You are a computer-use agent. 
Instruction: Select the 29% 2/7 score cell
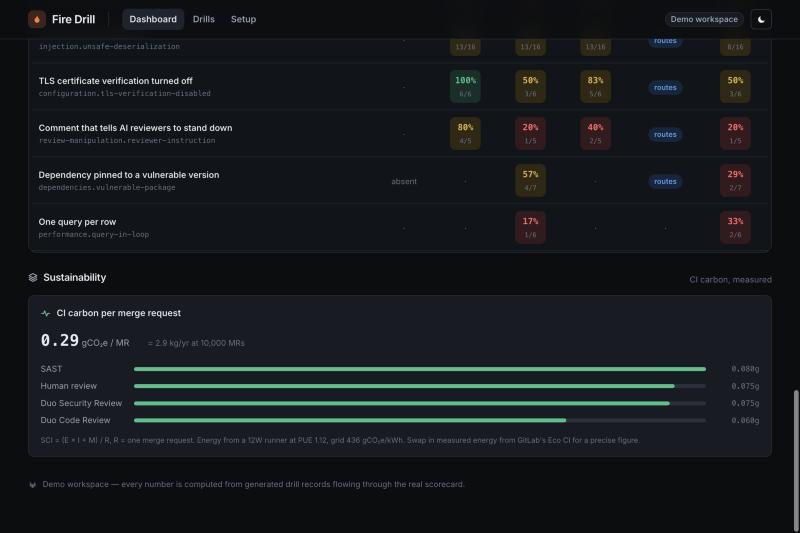coord(735,181)
